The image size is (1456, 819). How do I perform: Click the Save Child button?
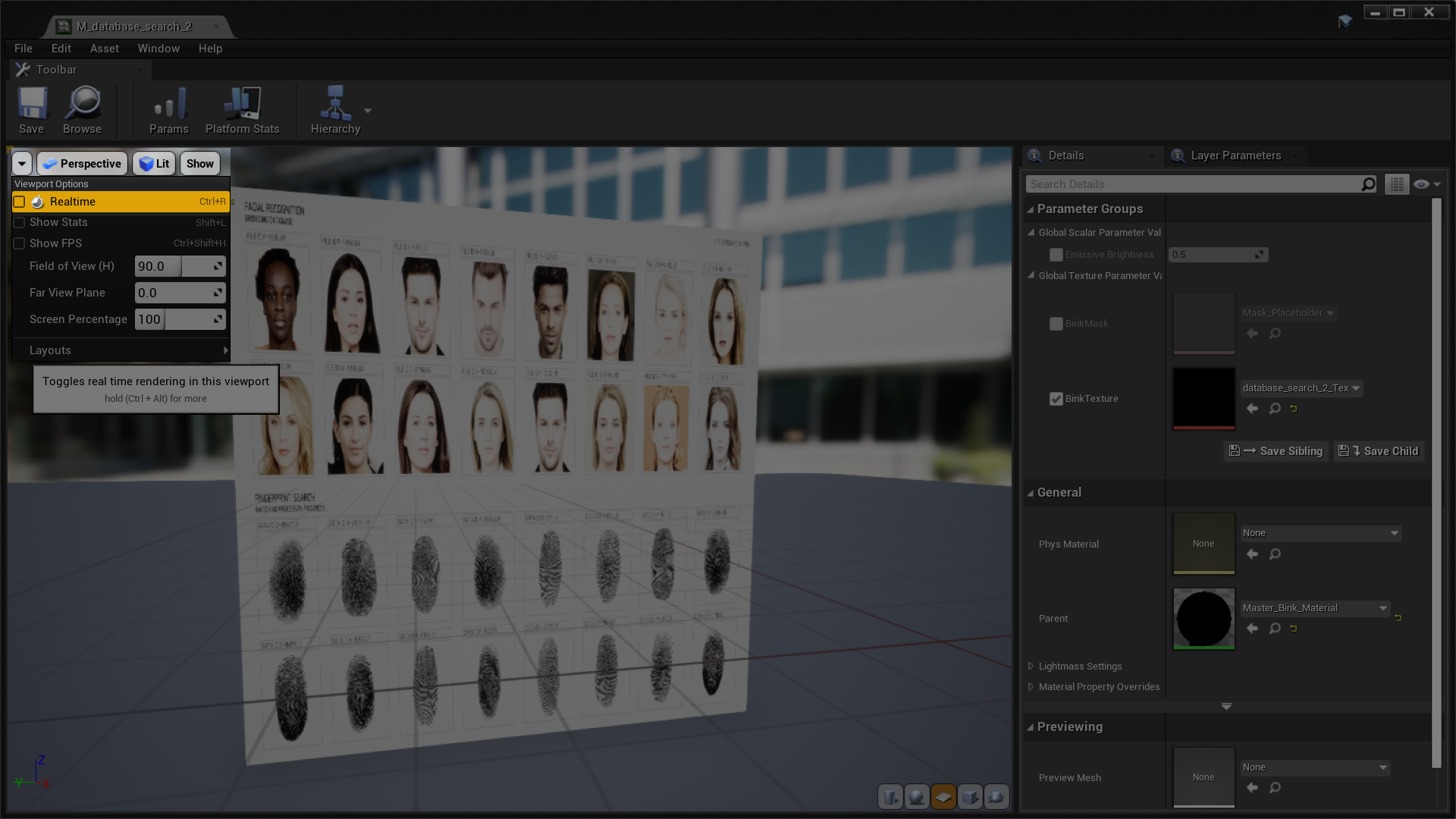coord(1379,451)
